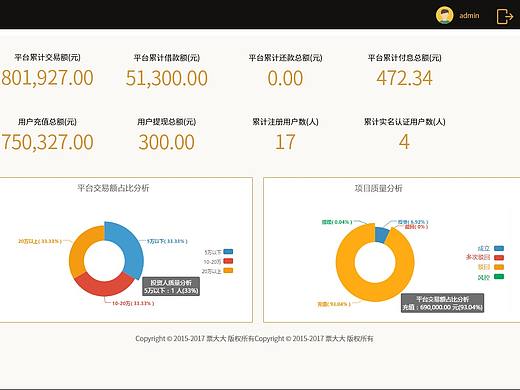Toggle the orange legend swatch under 多次驳回

click(x=499, y=267)
